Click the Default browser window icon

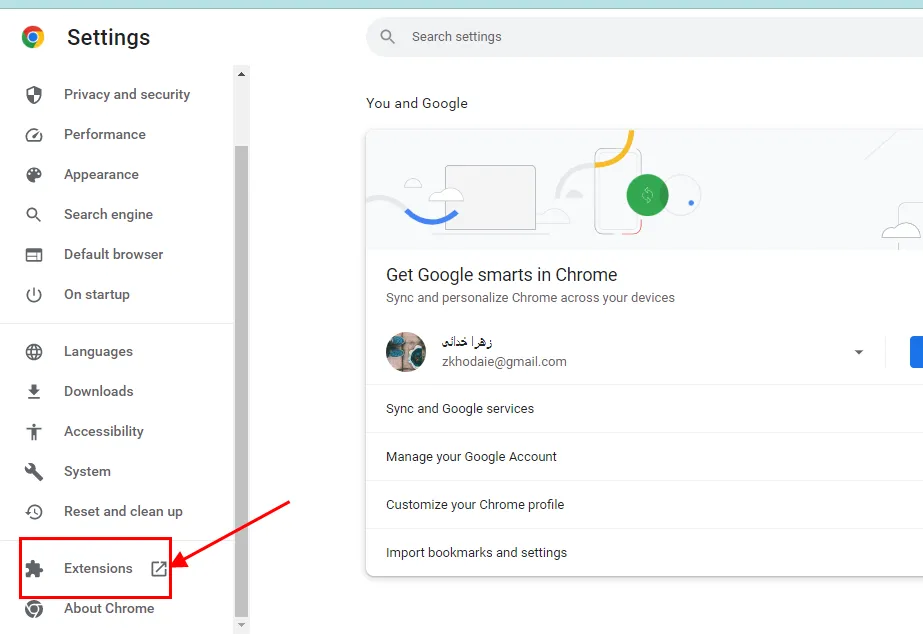click(34, 255)
